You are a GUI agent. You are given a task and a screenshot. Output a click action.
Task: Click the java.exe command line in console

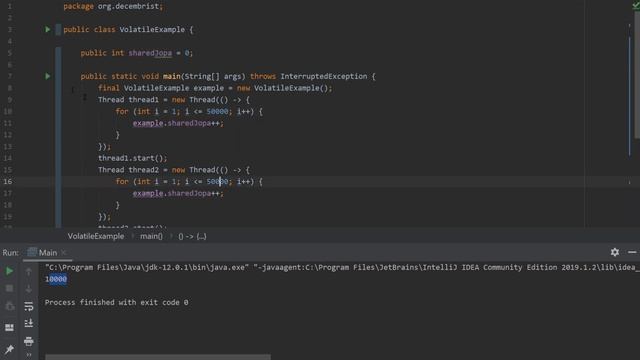click(x=342, y=267)
